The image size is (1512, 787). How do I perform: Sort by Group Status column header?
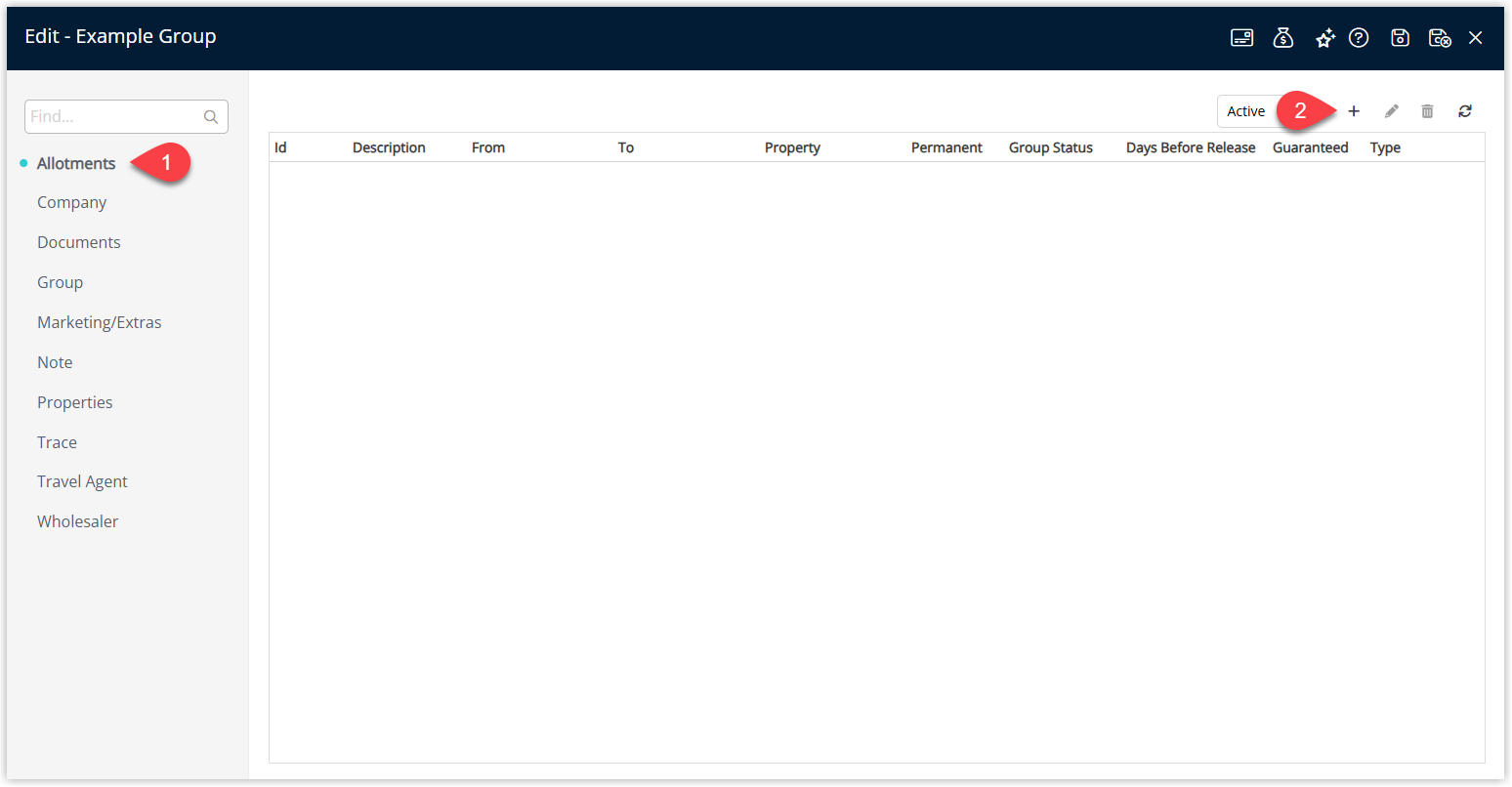[x=1051, y=147]
